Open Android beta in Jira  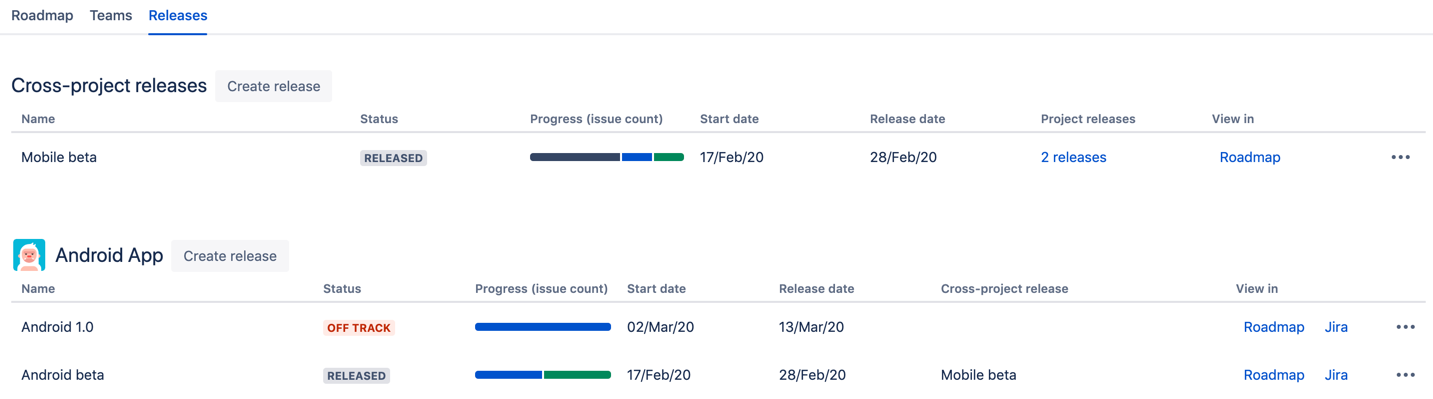click(1336, 375)
